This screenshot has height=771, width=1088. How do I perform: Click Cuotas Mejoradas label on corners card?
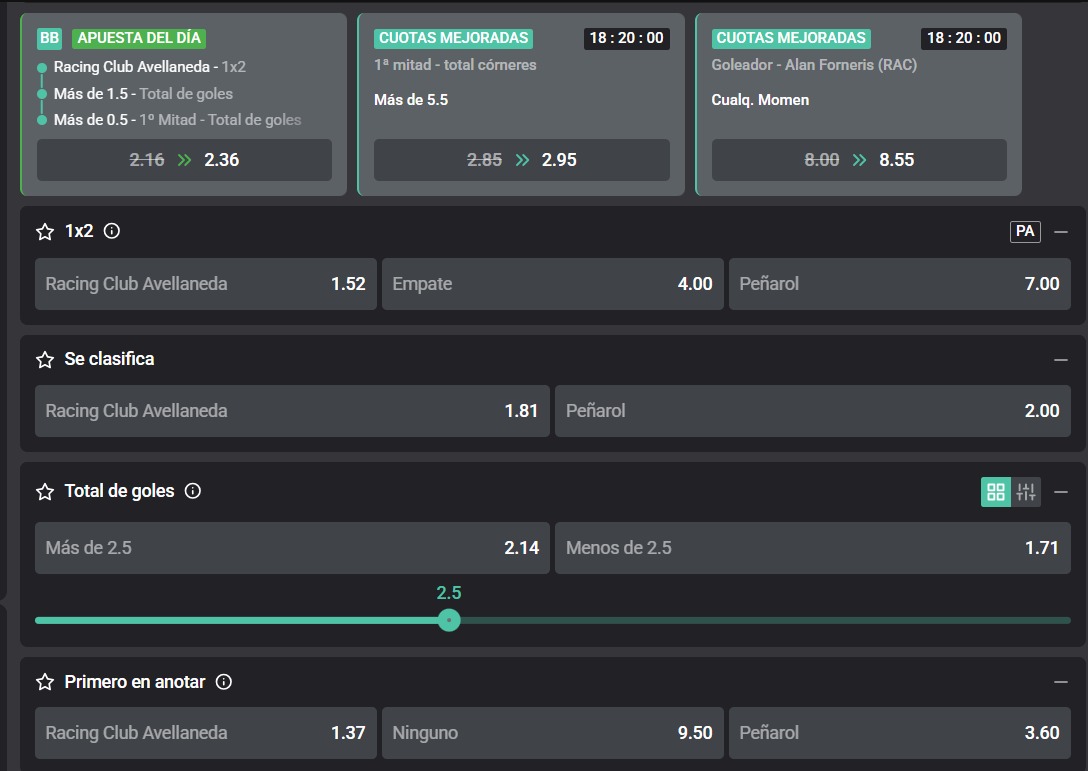point(453,38)
